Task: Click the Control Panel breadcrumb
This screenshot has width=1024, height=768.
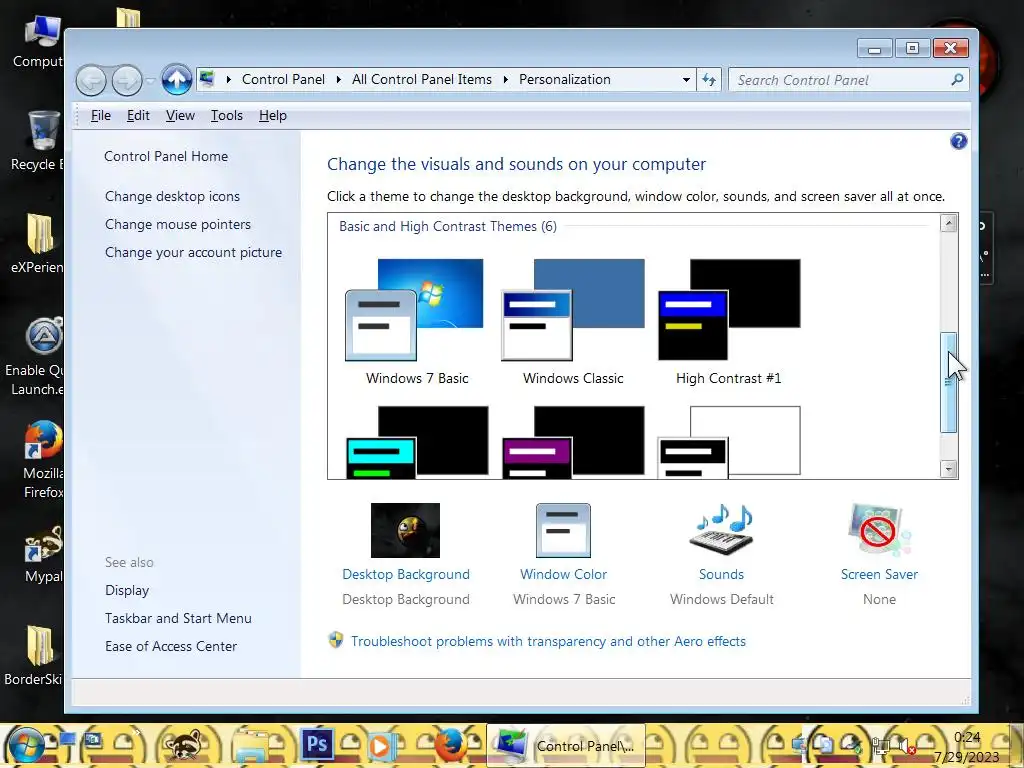Action: (283, 80)
